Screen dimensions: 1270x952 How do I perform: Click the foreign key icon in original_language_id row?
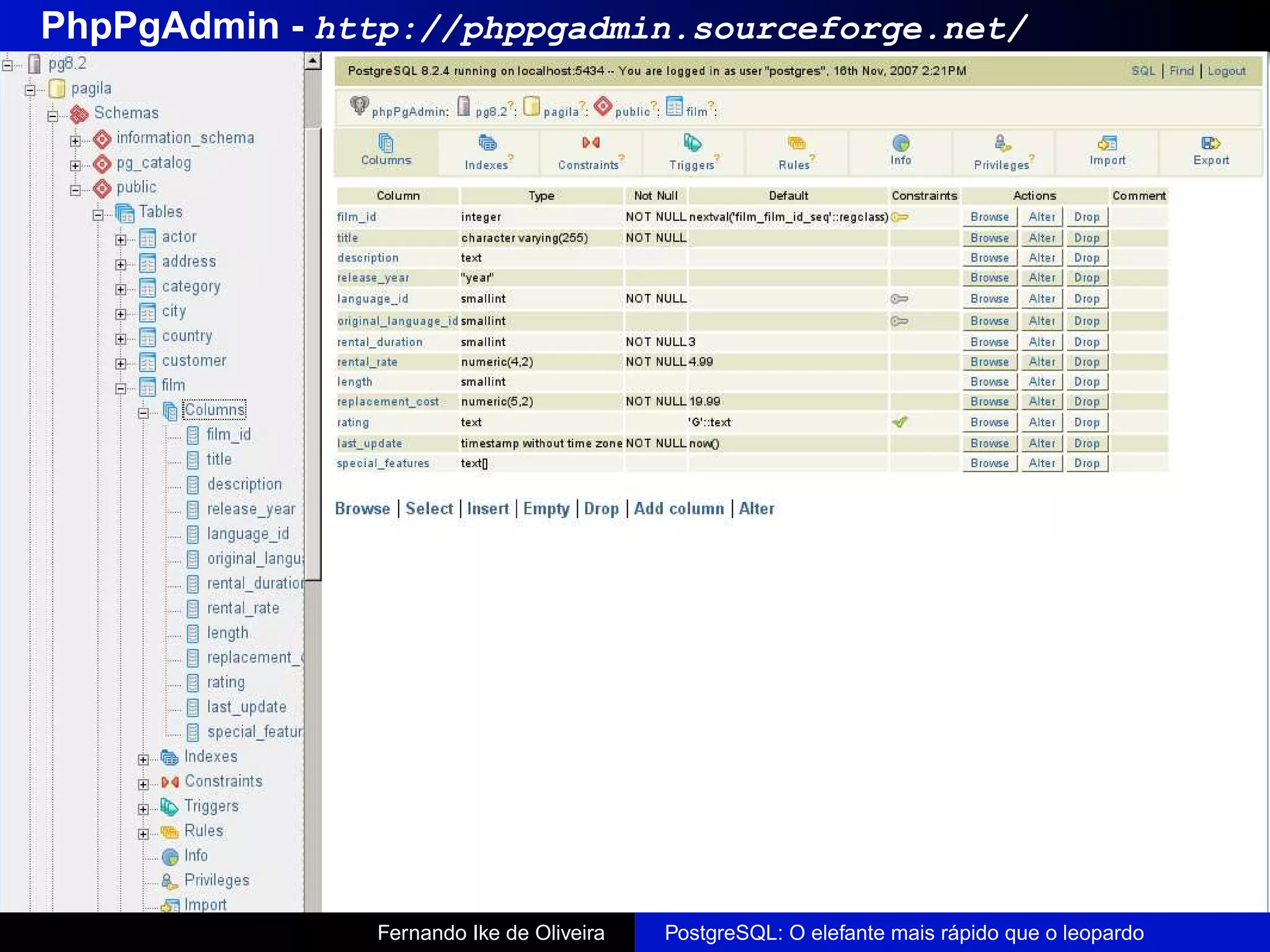coord(899,321)
